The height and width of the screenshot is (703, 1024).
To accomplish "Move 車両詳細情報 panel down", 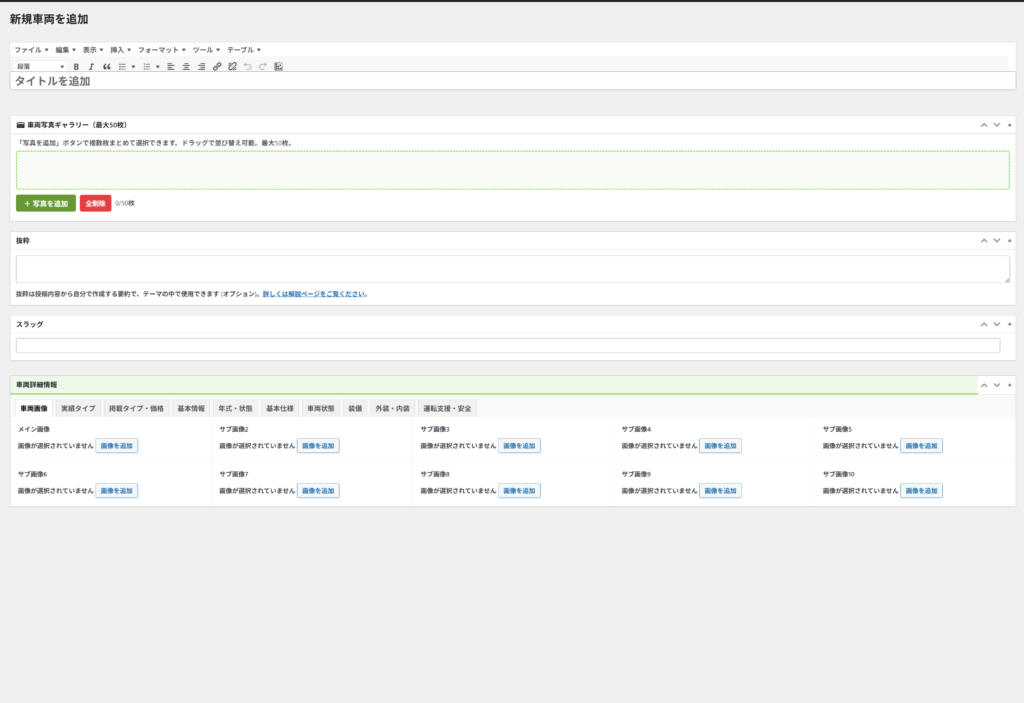I will [x=997, y=385].
